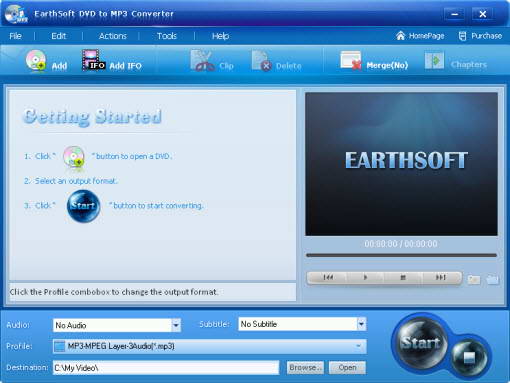Click the large Start convert button
The image size is (510, 383).
pyautogui.click(x=421, y=342)
